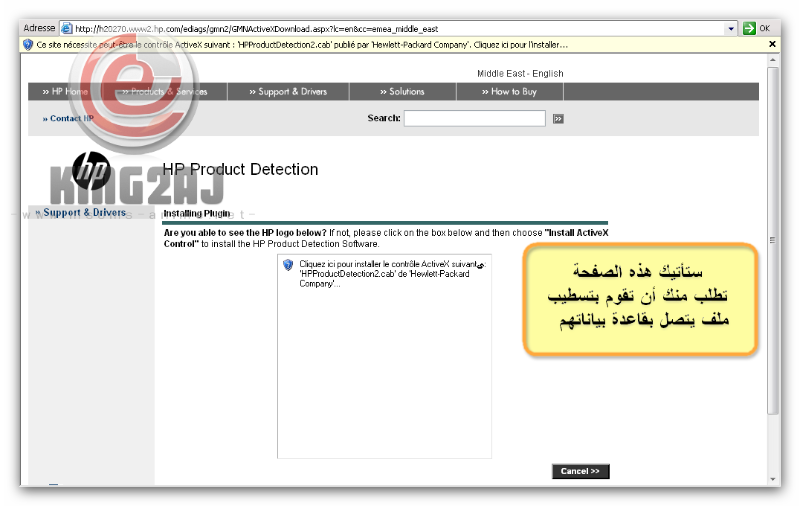The height and width of the screenshot is (506, 800).
Task: Open the HP Home navigation item
Action: 65,92
